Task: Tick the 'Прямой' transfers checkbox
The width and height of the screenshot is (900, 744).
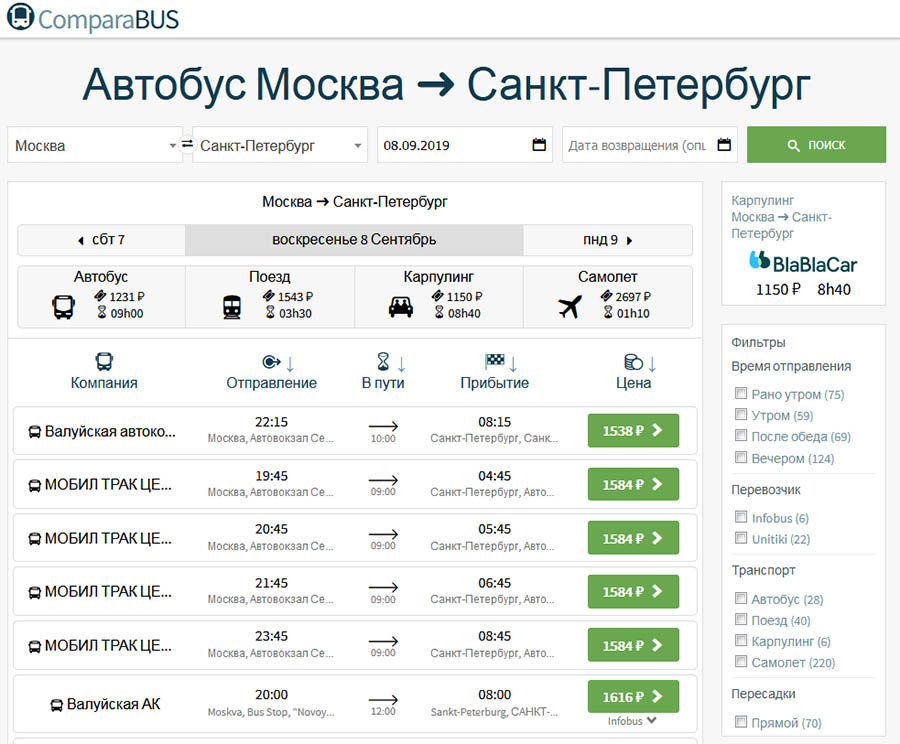Action: (741, 722)
